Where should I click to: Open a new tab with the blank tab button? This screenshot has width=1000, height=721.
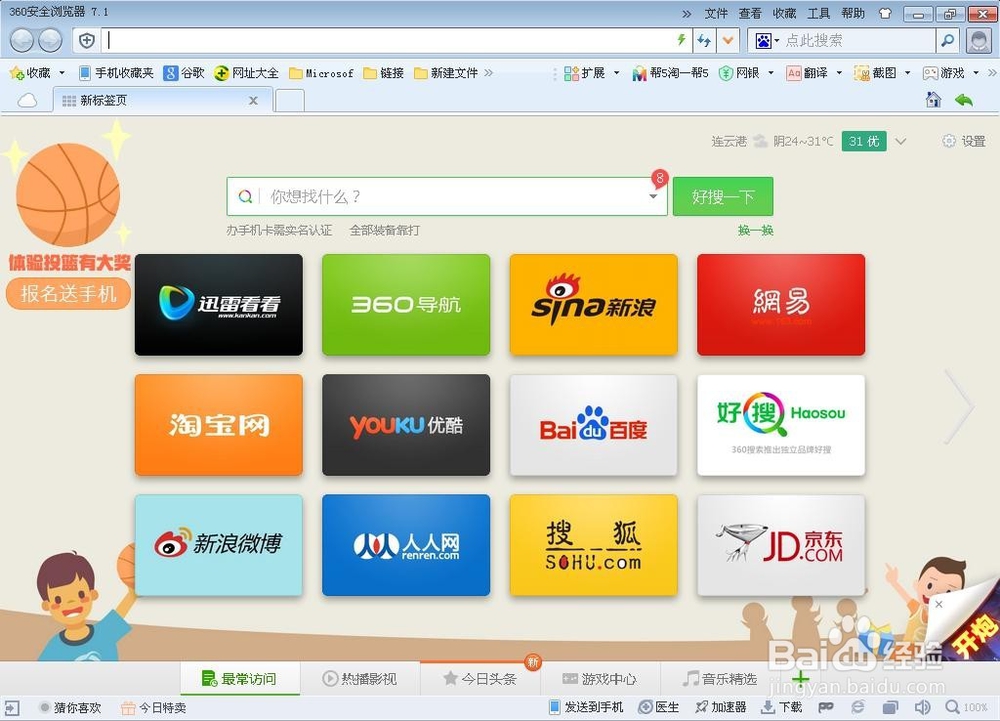click(290, 101)
